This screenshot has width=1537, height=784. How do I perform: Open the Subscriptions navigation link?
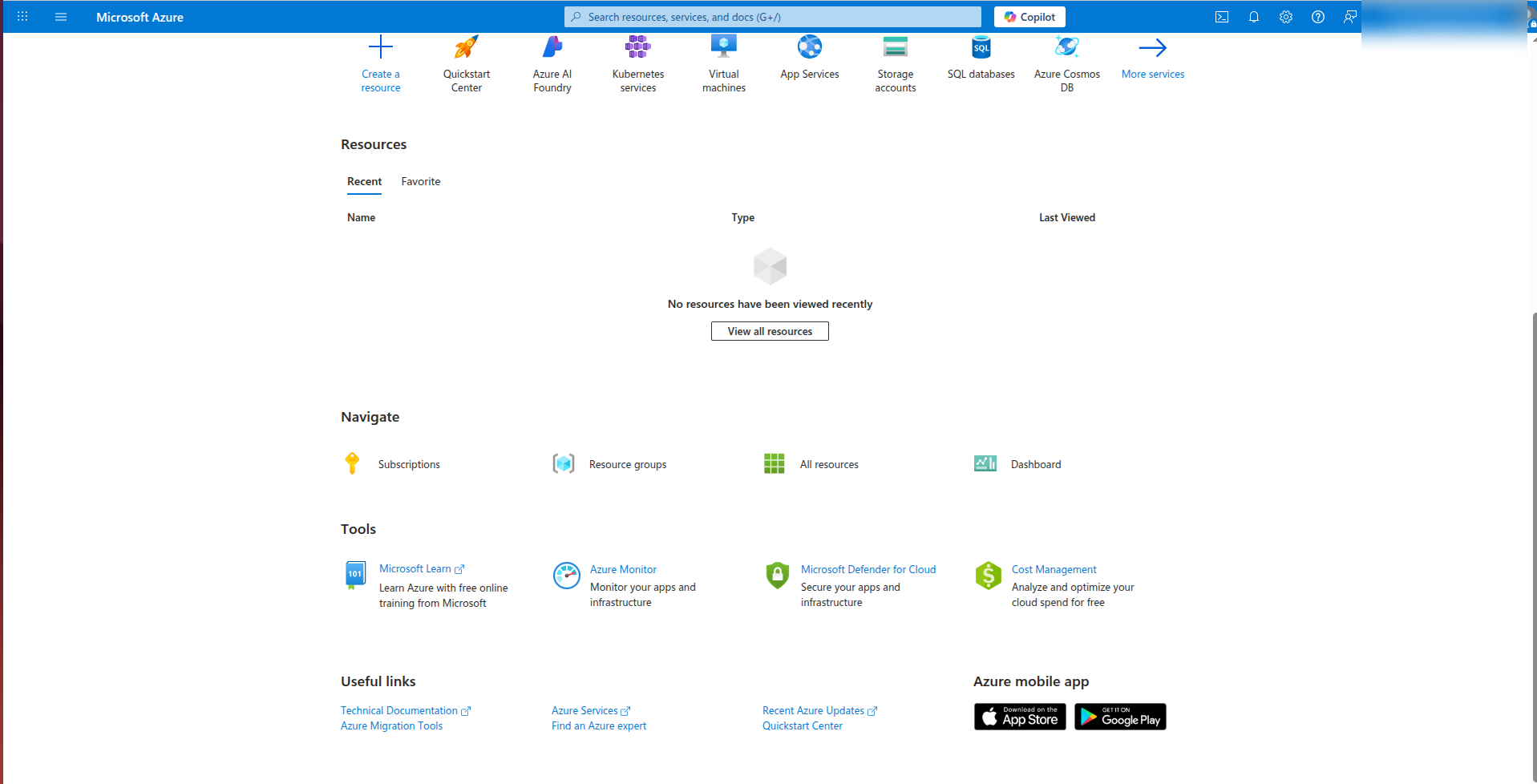coord(409,464)
